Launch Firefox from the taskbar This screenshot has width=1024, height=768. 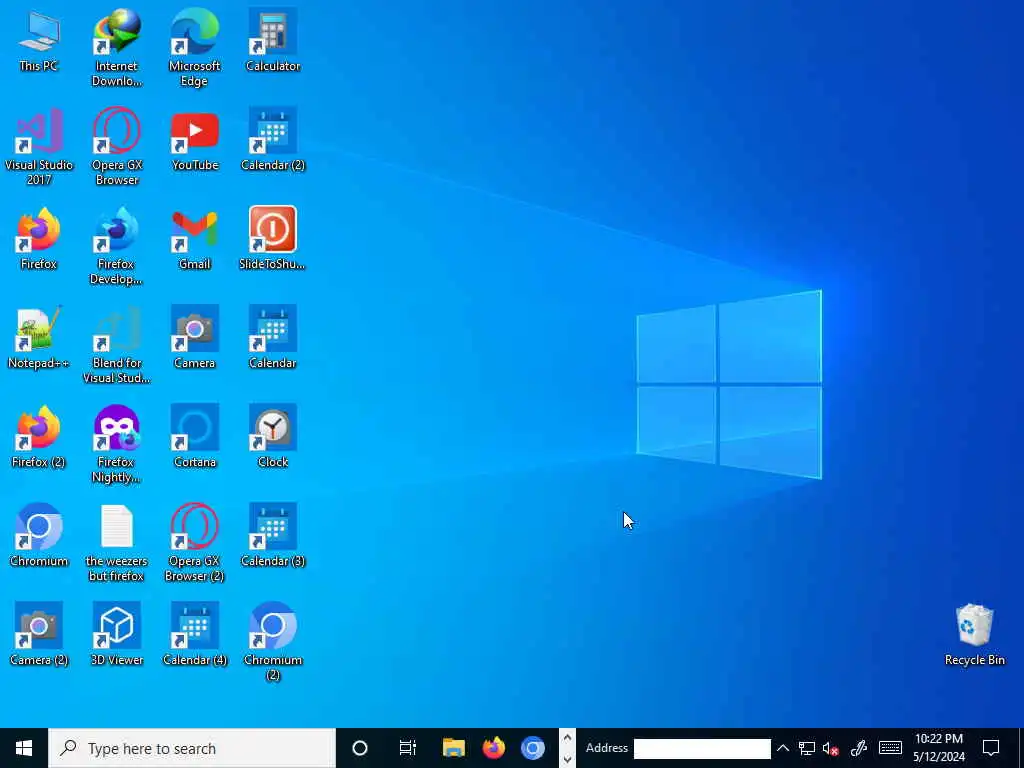click(494, 748)
